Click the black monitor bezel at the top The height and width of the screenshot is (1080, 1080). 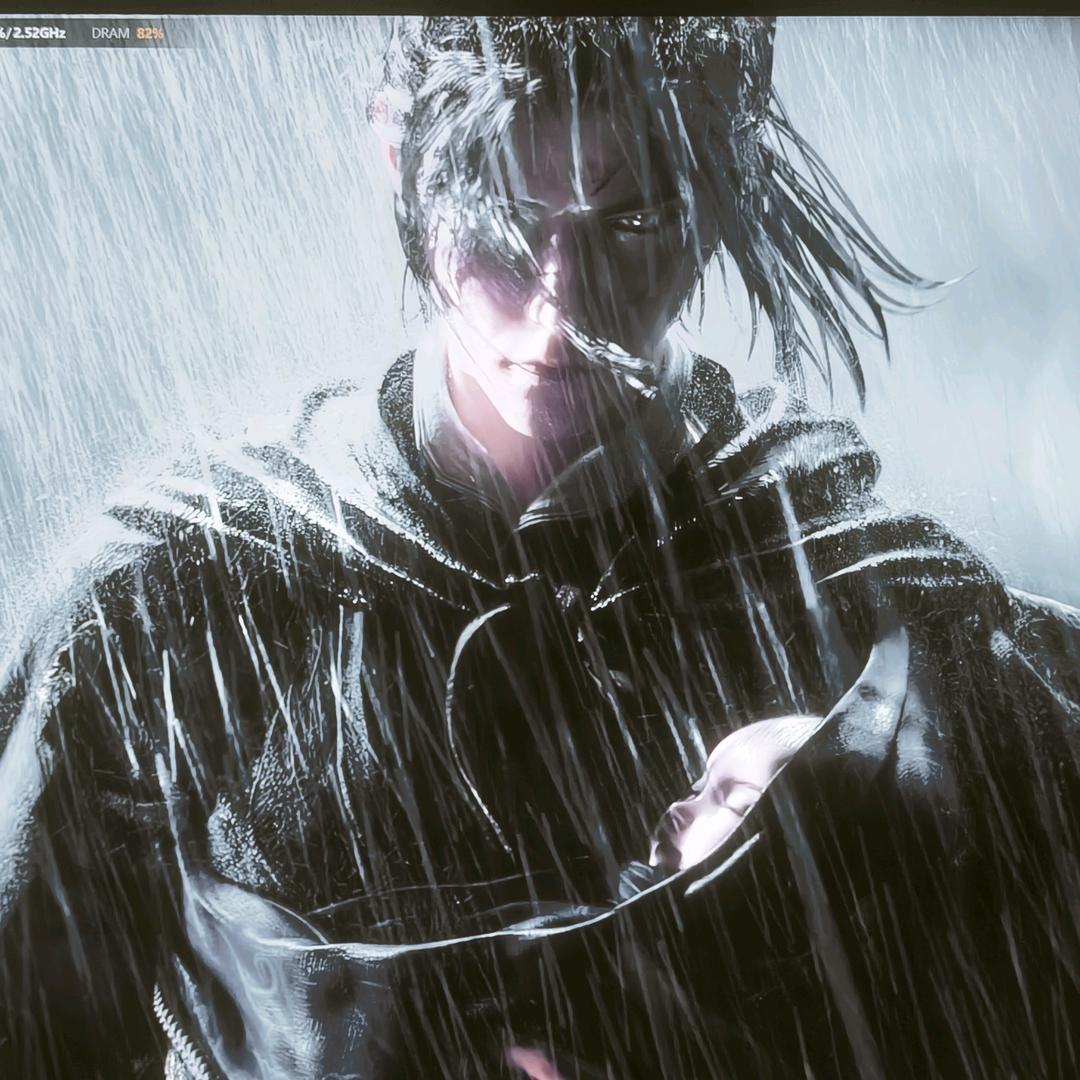[x=540, y=7]
